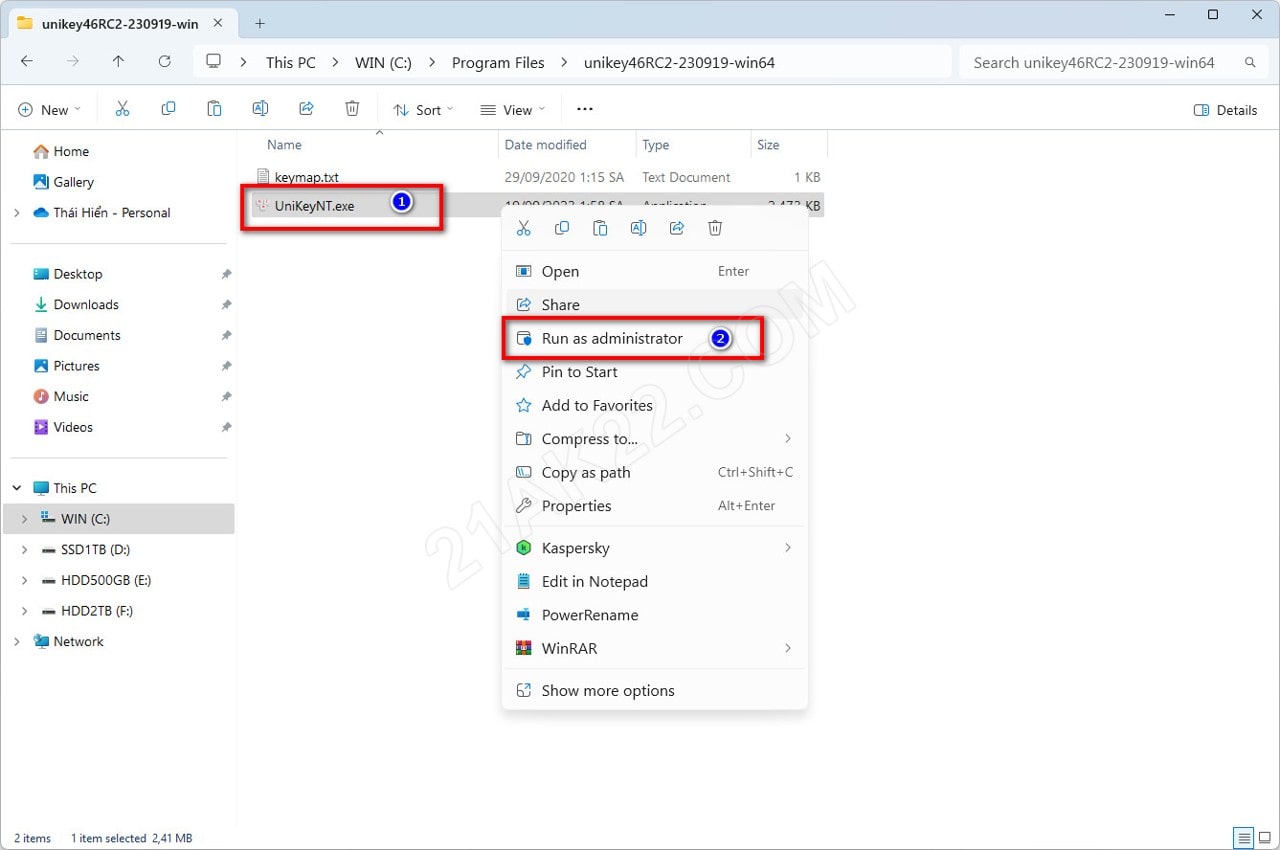This screenshot has height=850, width=1280.
Task: Refresh the current folder view
Action: [164, 62]
